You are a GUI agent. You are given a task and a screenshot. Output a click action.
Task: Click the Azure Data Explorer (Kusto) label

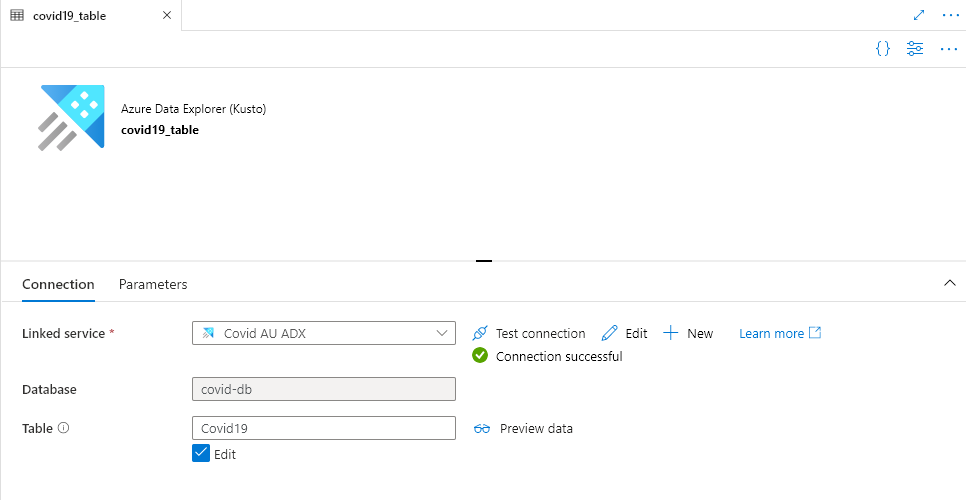(x=193, y=109)
